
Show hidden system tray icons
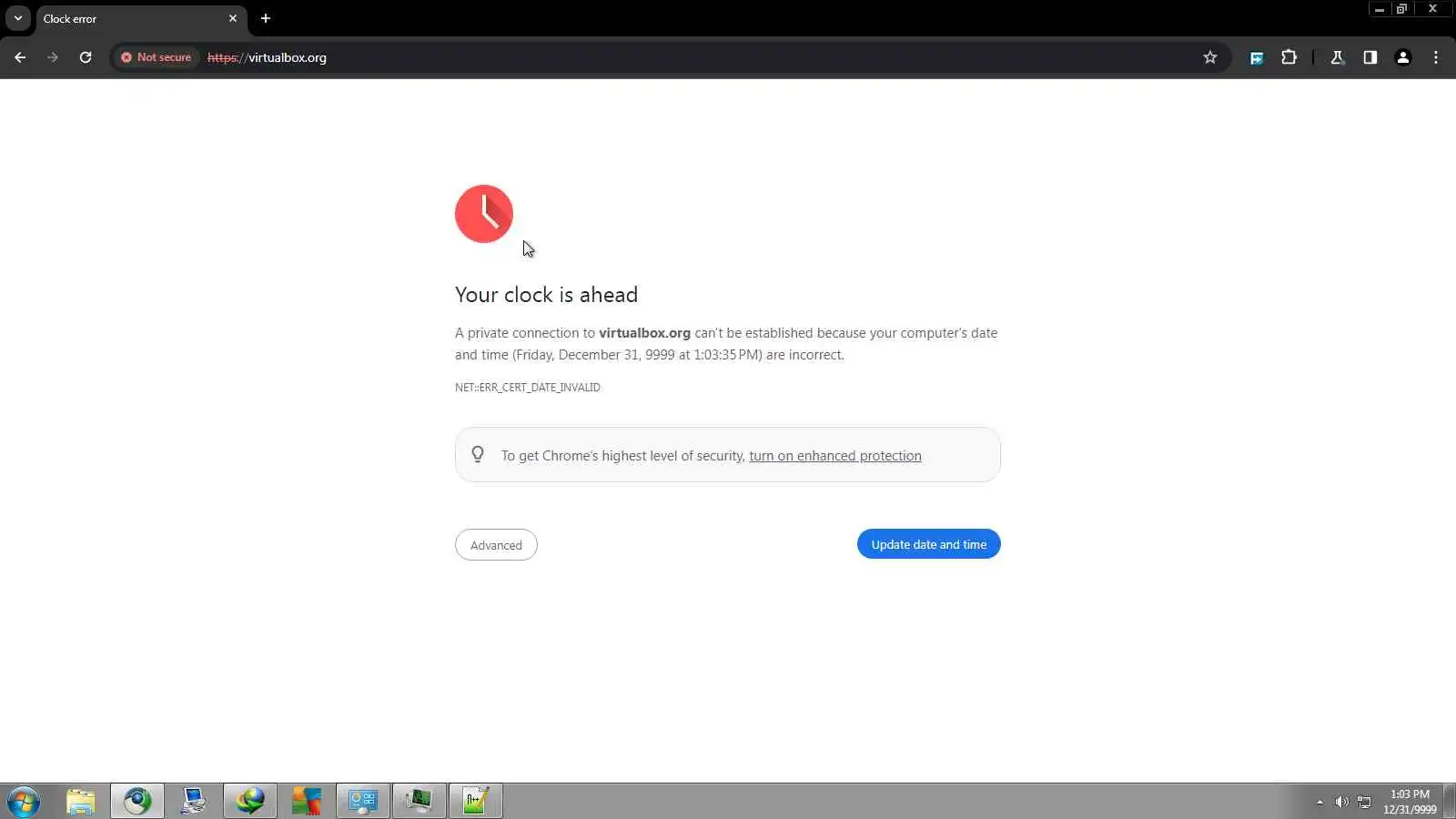(x=1319, y=802)
